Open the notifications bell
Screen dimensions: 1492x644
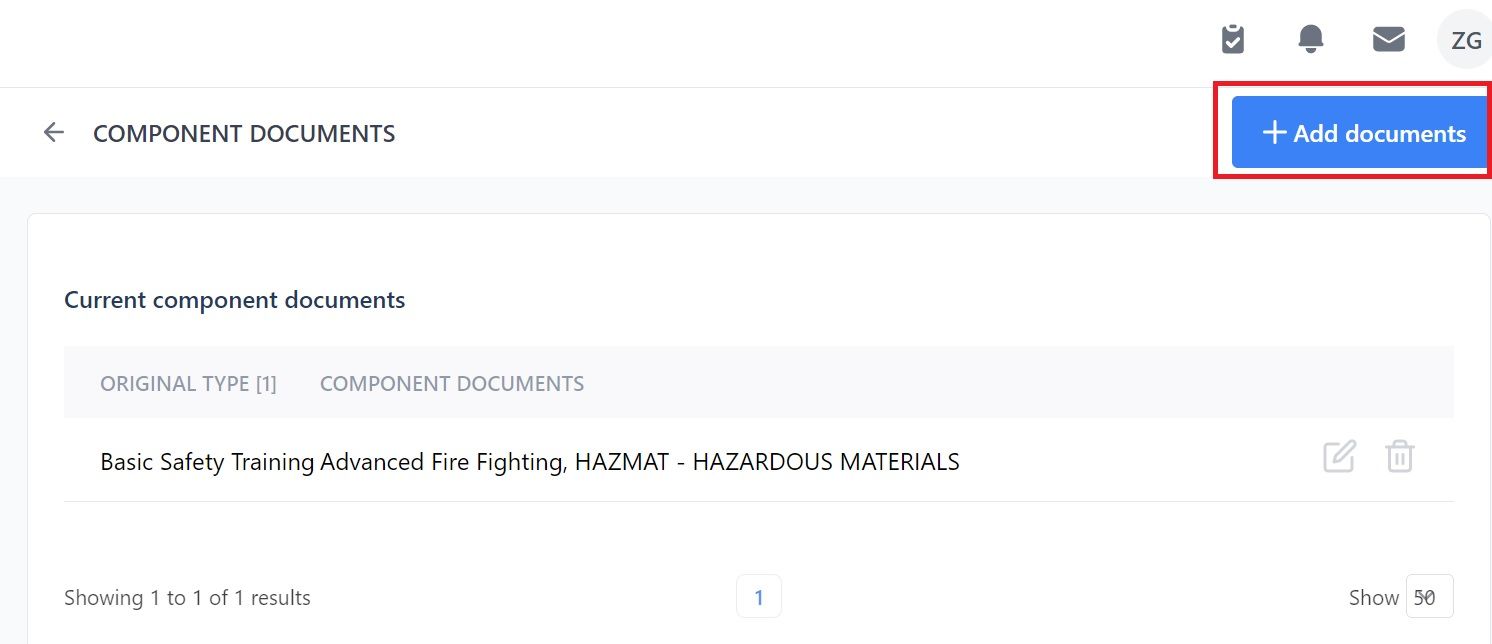point(1311,39)
